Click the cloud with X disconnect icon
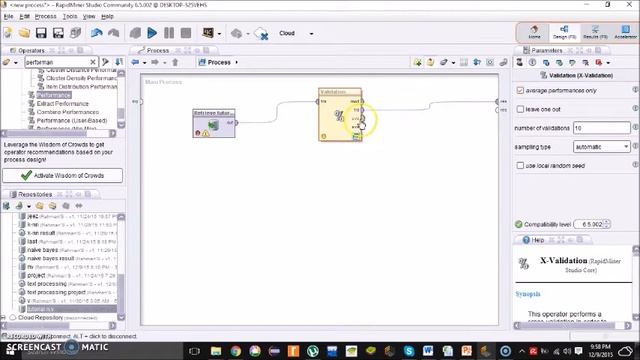The image size is (640, 360). tap(261, 33)
